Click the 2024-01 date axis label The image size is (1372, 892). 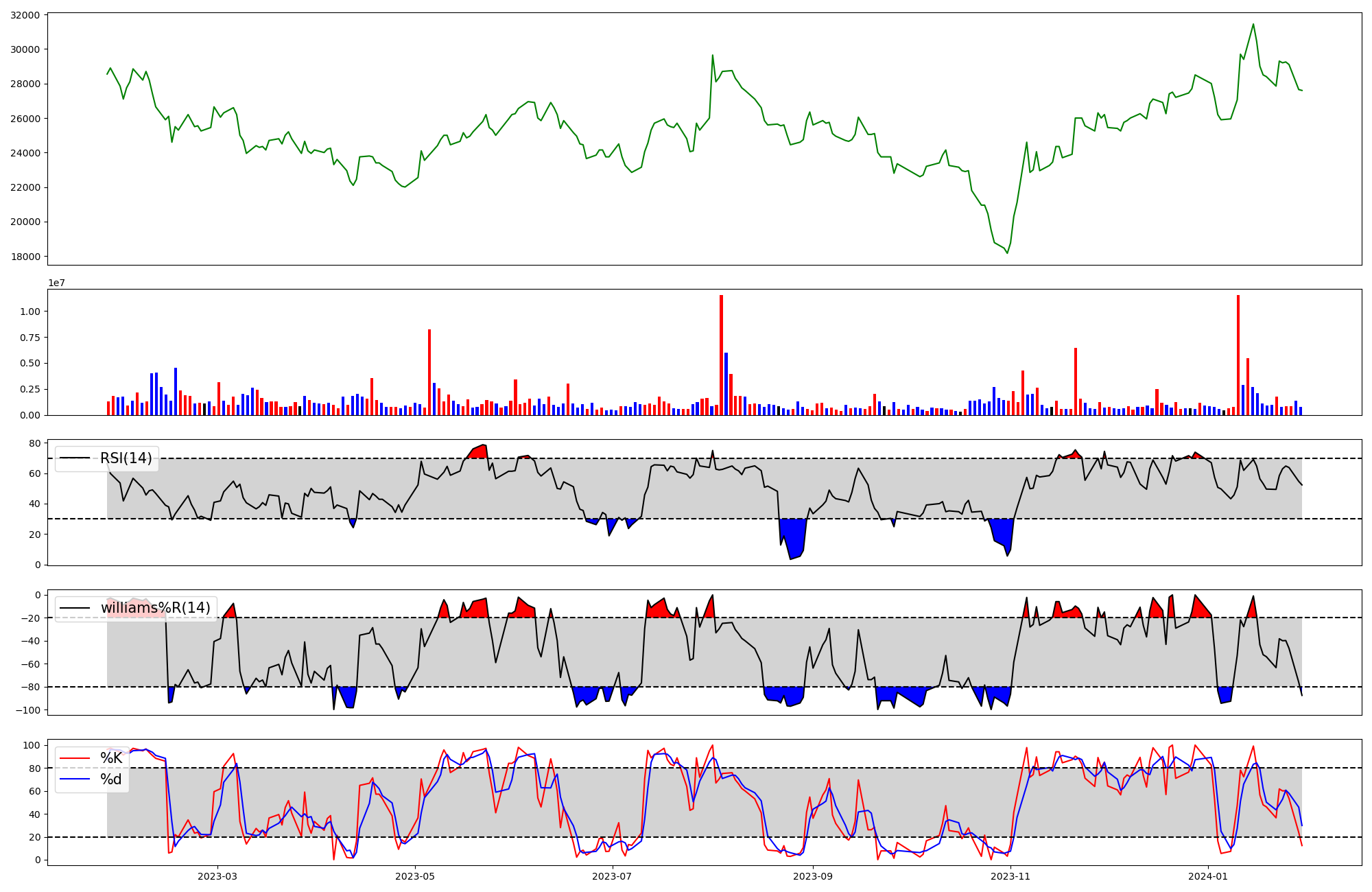tap(1207, 876)
